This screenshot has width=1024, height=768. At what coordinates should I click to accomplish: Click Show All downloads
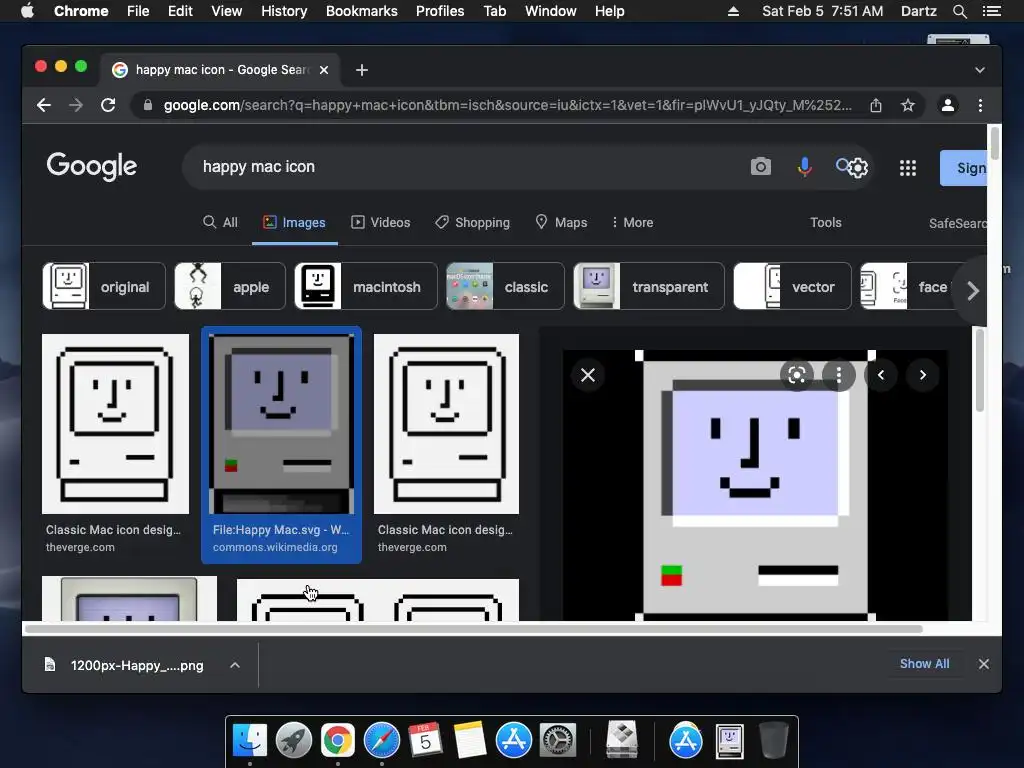pyautogui.click(x=924, y=664)
